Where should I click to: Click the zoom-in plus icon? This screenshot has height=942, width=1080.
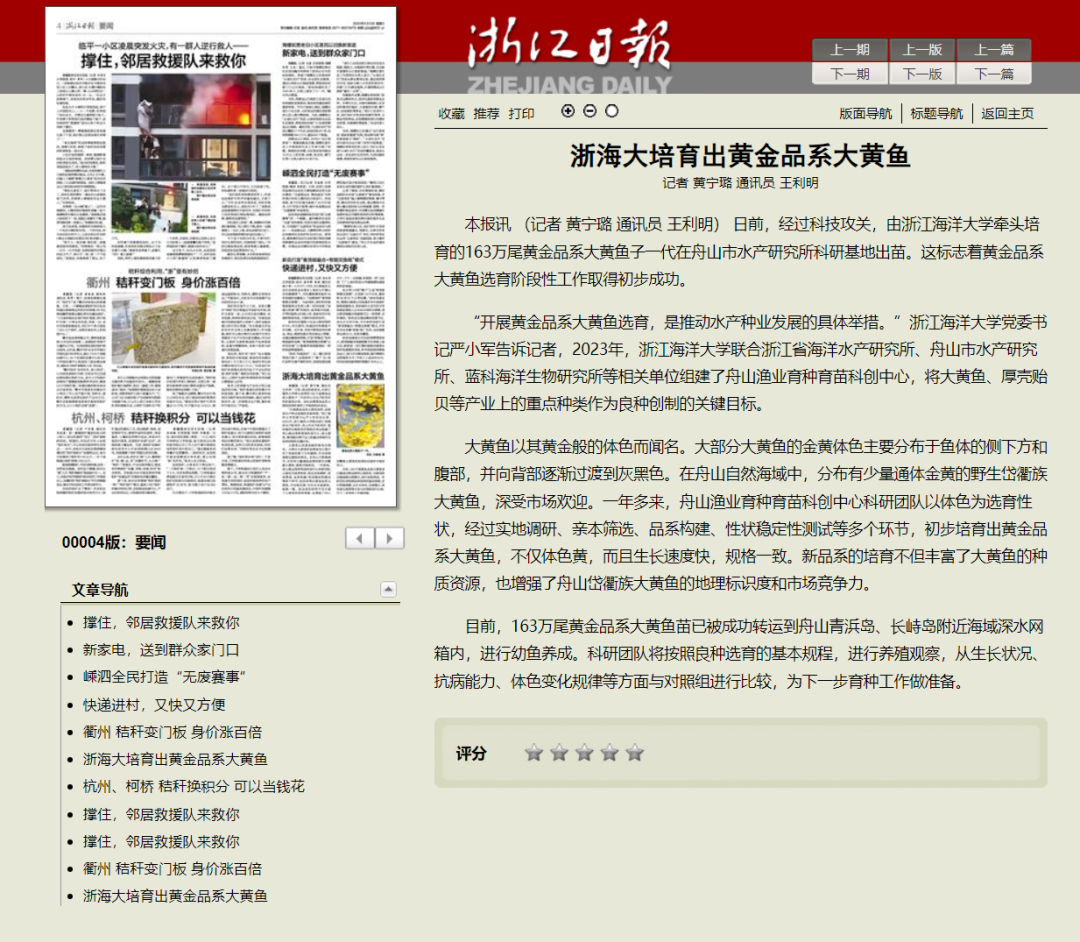[568, 111]
